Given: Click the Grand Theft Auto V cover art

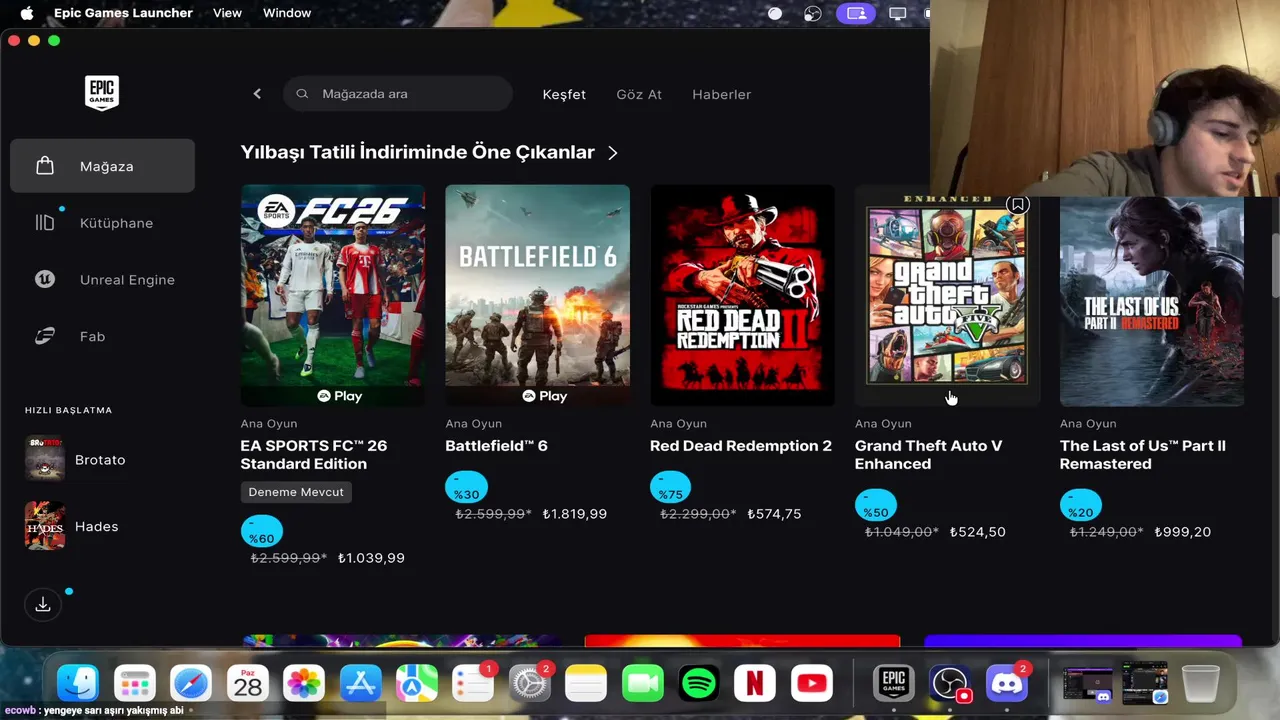Looking at the screenshot, I should coord(947,295).
